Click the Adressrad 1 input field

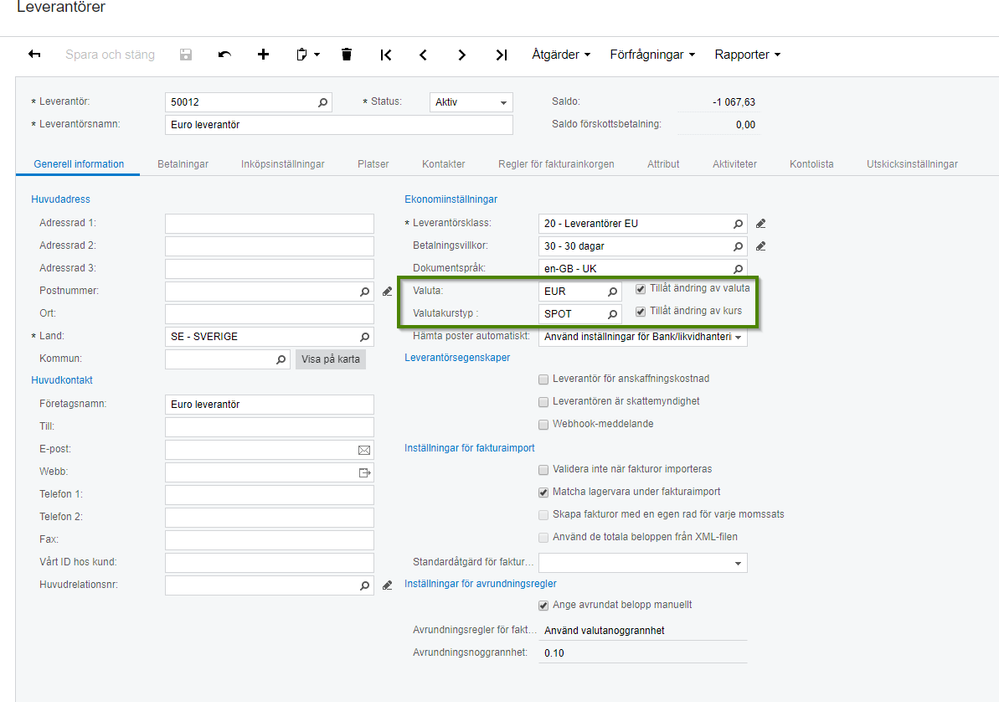click(x=269, y=223)
